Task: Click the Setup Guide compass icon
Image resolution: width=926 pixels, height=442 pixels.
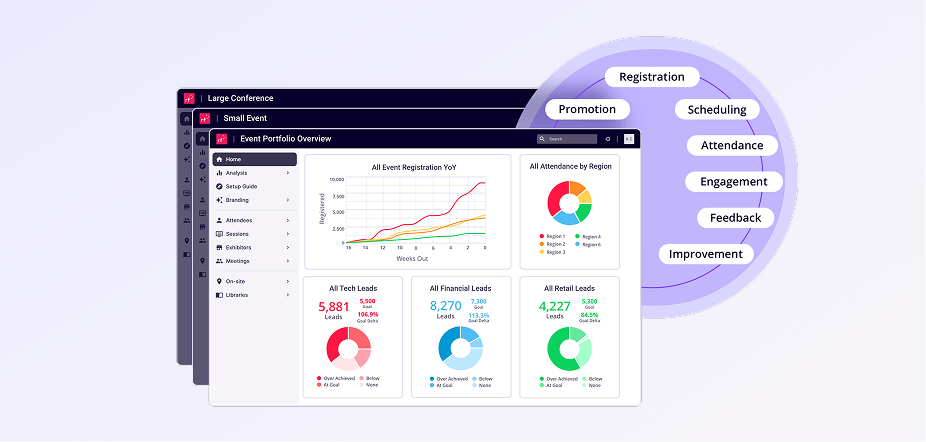Action: [x=219, y=187]
